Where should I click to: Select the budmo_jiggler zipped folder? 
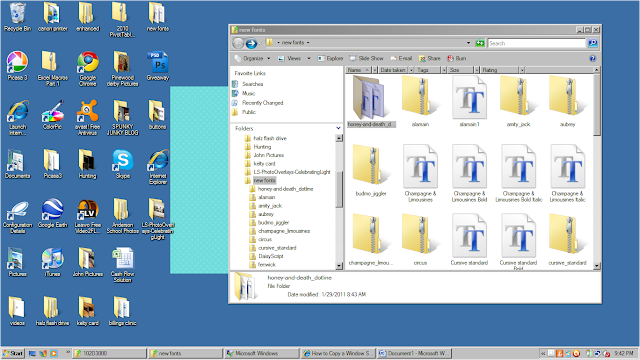coord(371,171)
